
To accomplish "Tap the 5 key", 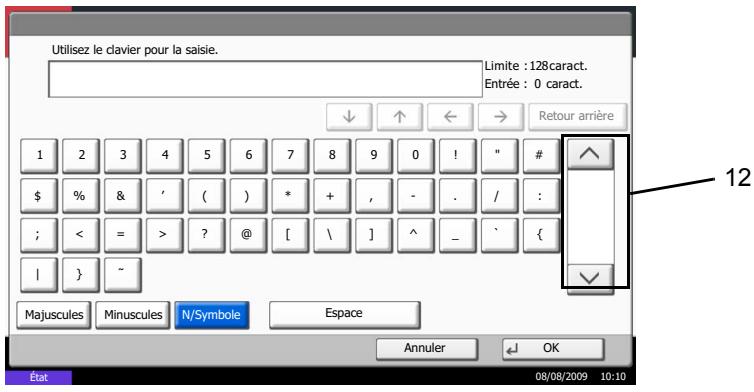I will pyautogui.click(x=206, y=156).
